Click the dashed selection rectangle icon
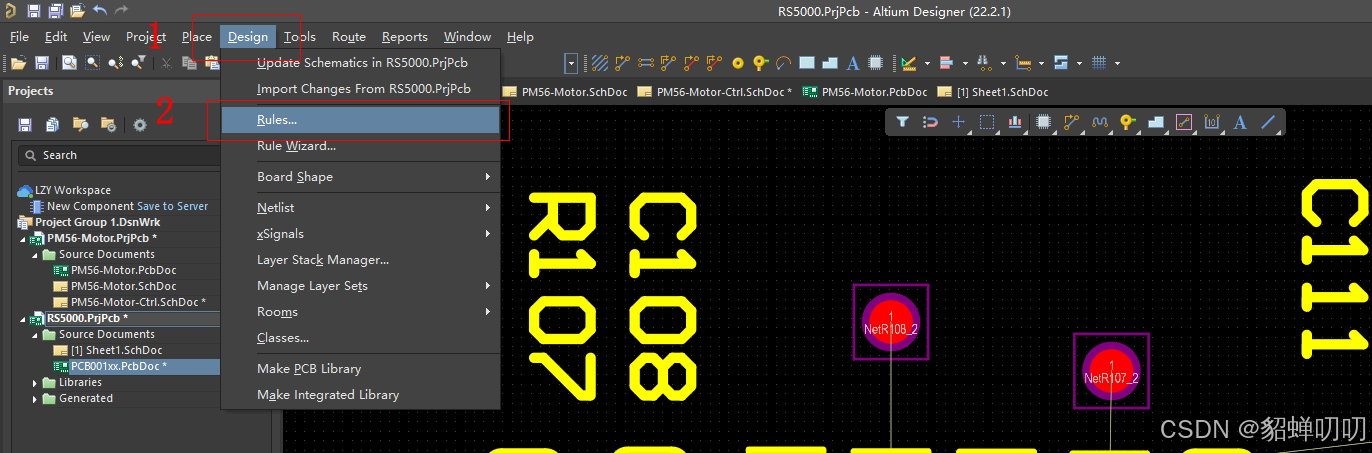Screen dimensions: 1372x453 point(987,122)
